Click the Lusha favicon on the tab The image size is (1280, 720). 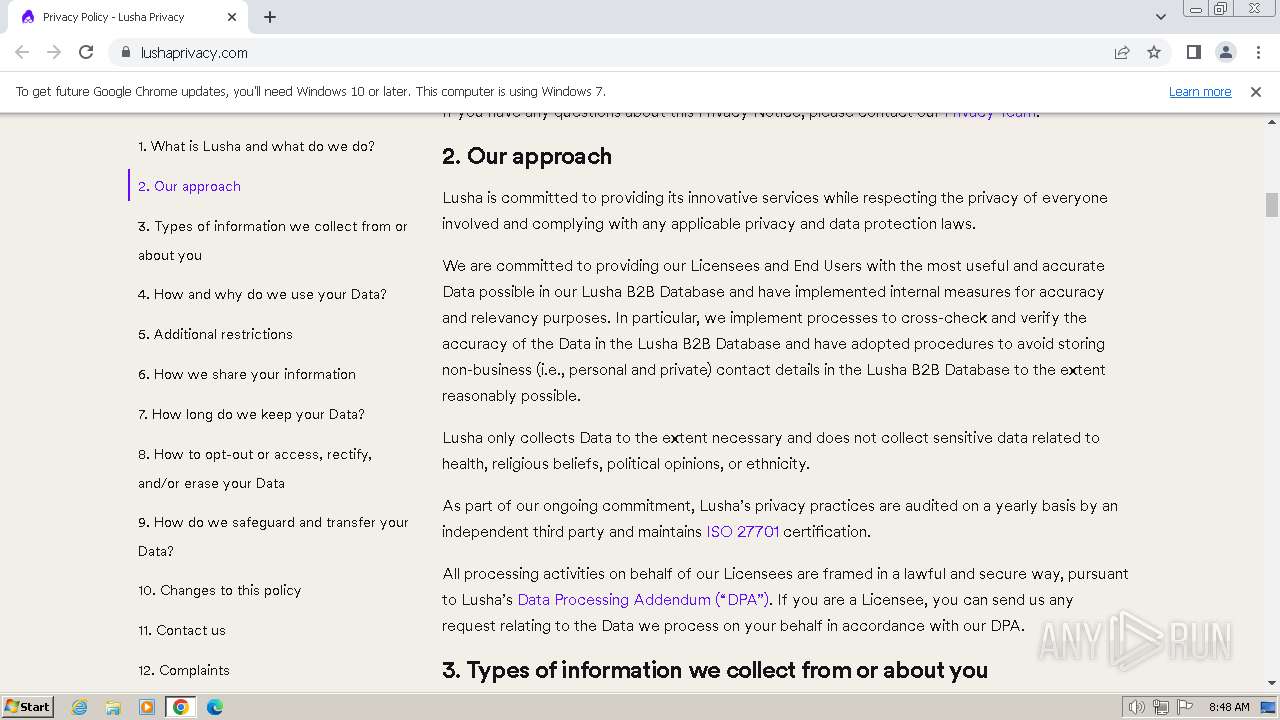pyautogui.click(x=27, y=17)
